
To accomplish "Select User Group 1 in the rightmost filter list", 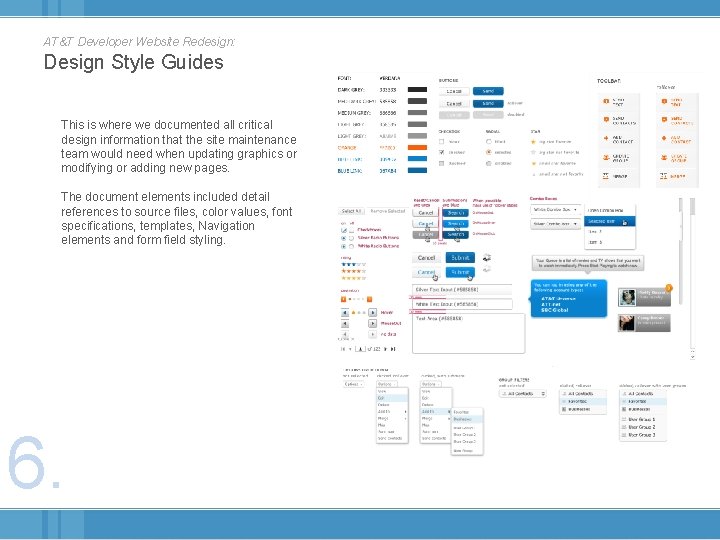I will [642, 420].
